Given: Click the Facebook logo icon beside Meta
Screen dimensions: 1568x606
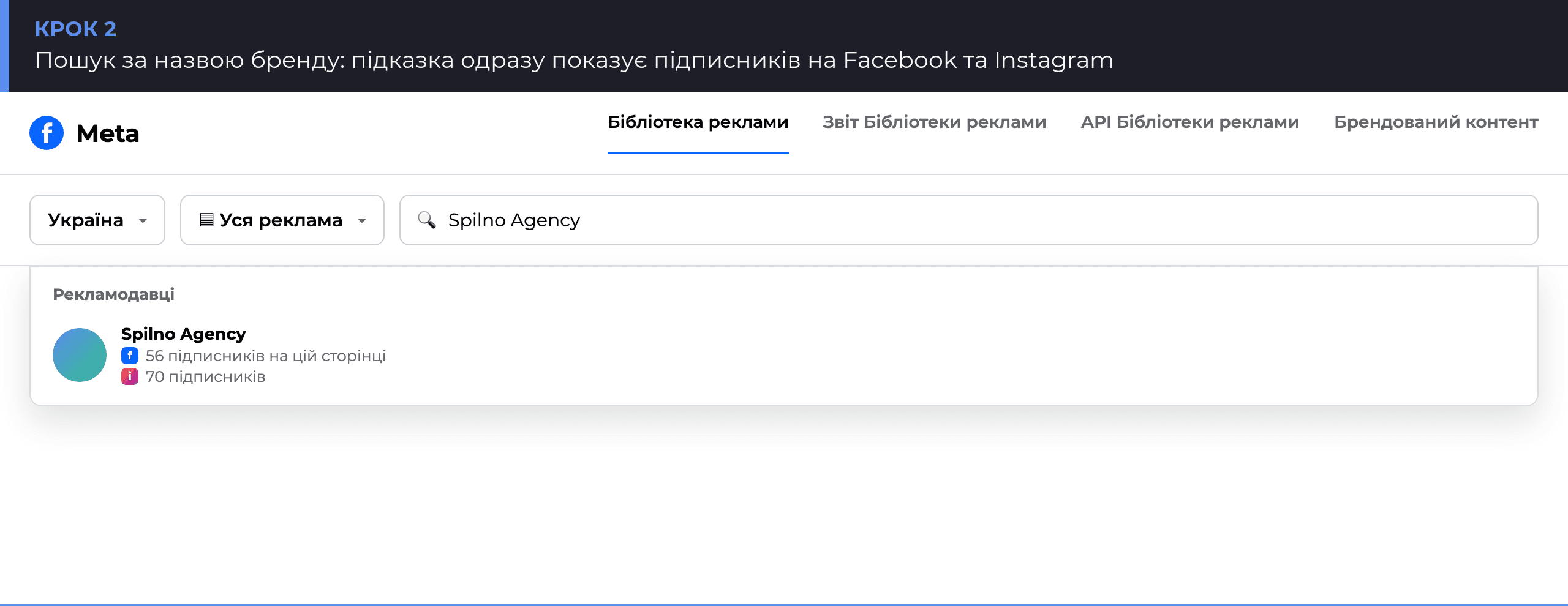Looking at the screenshot, I should 47,133.
